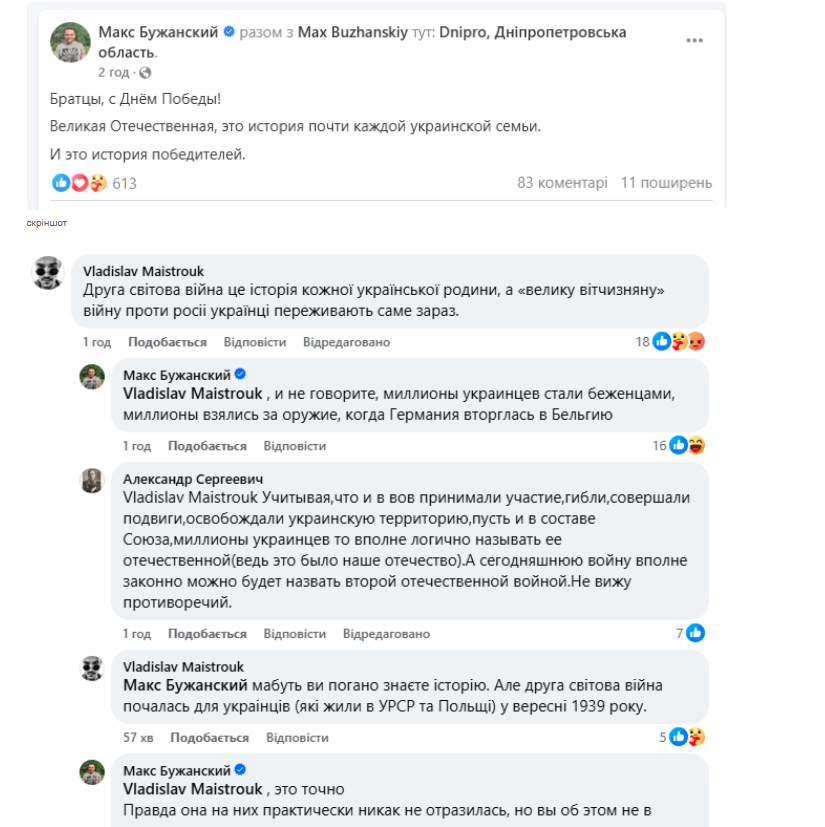Expand the 83 коментарі comments list
Viewport: 825px width, 827px height.
point(562,183)
